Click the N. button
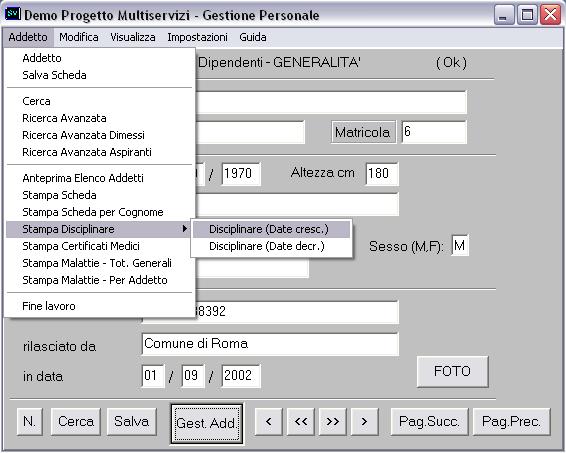Screen dimensions: 566x453 tap(29, 422)
